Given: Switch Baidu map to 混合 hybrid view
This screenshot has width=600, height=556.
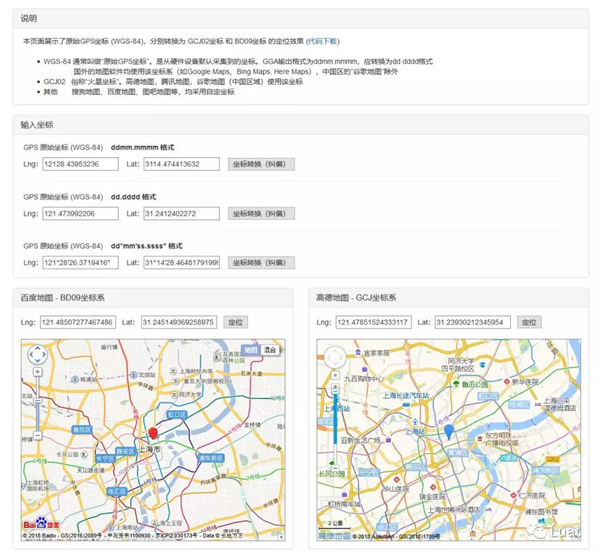Looking at the screenshot, I should click(270, 350).
